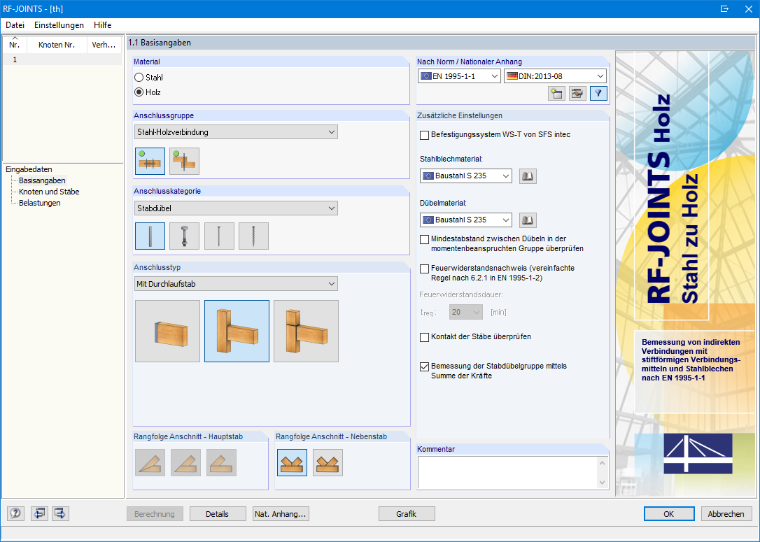Choose the bolt fastener icon
760x542 pixels.
(184, 236)
